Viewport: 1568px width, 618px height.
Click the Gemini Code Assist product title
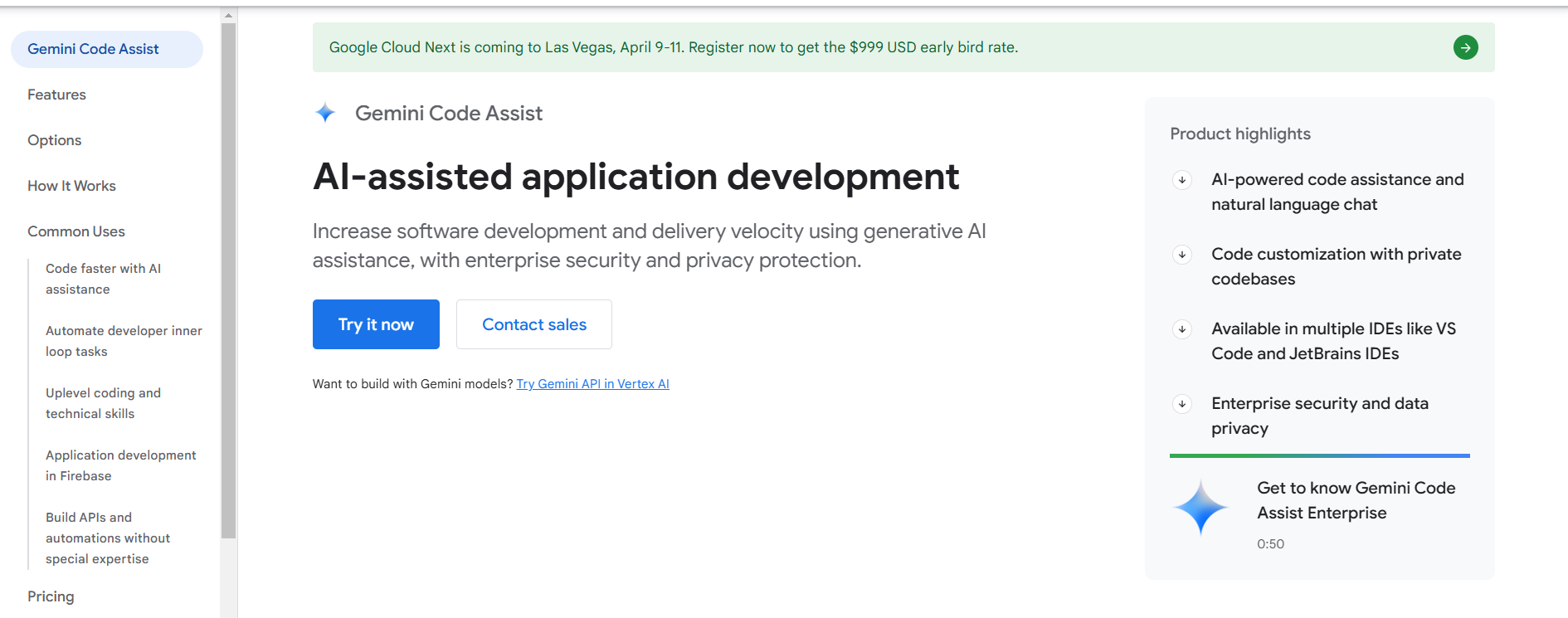coord(449,113)
